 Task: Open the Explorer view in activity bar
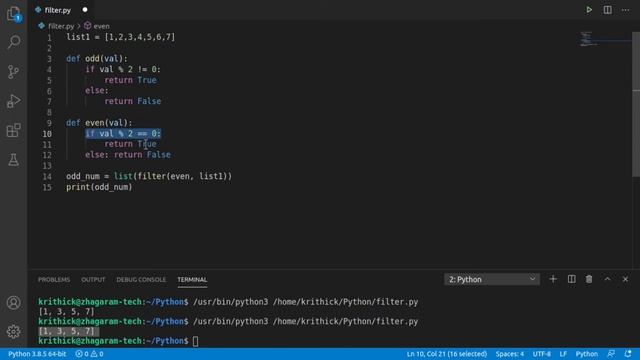(13, 13)
